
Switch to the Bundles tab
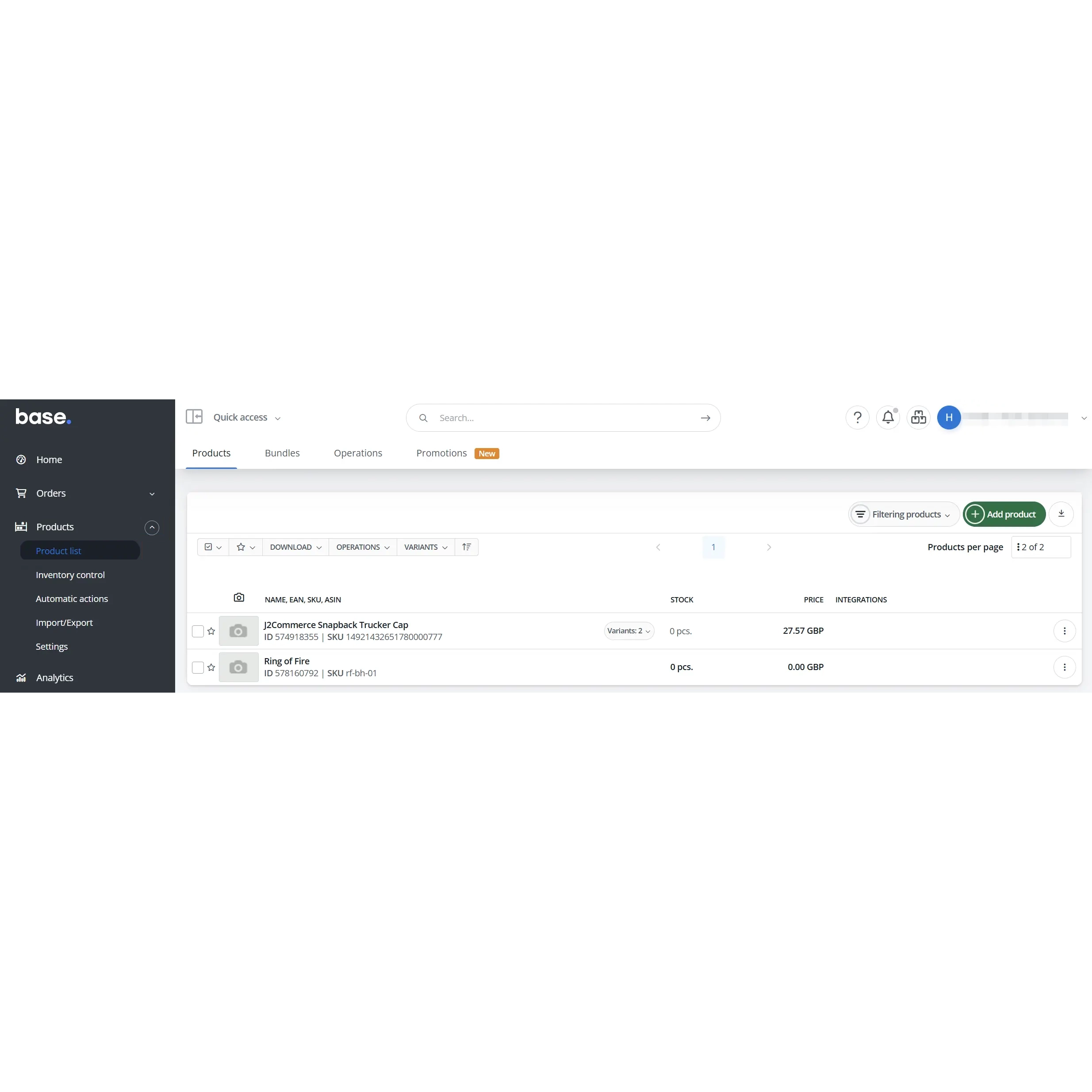tap(282, 453)
